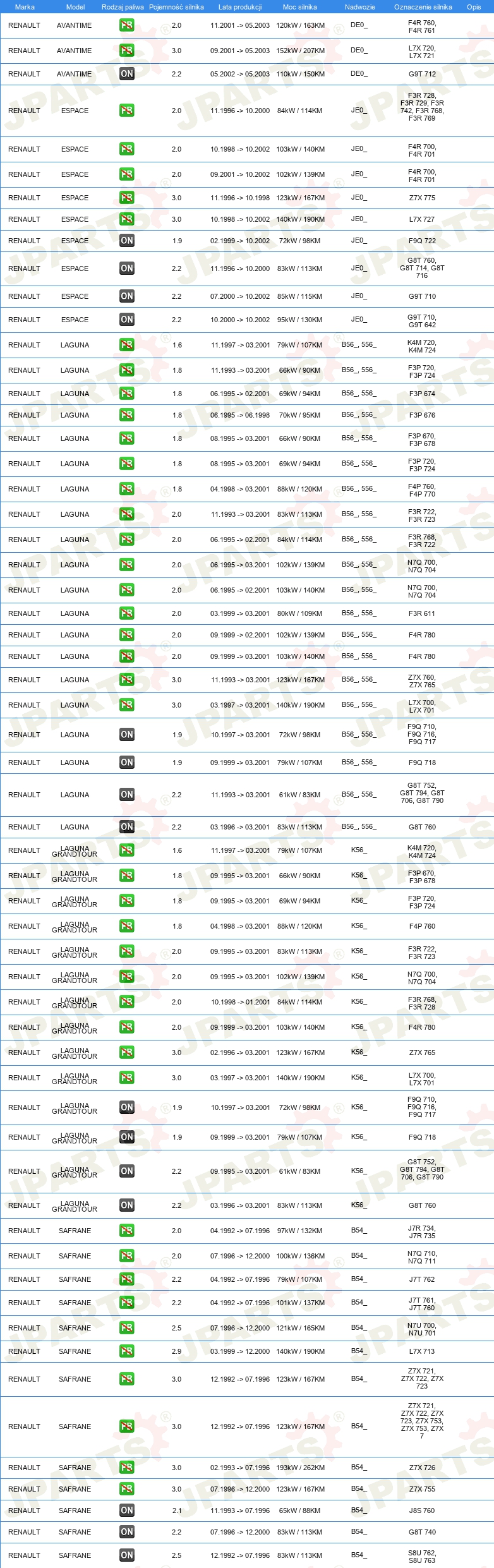Select production years '05.2002 -> 05.2003'
Screen dimensions: 494x1568
(x=240, y=74)
